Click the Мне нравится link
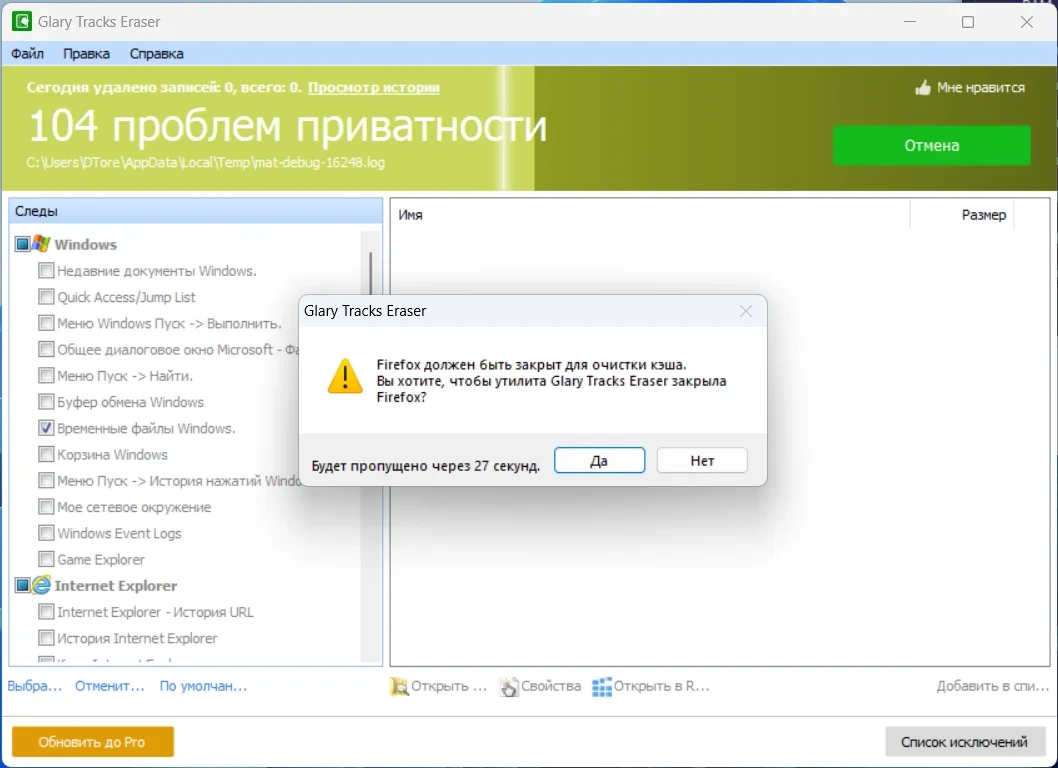Screen dimensions: 1058x768 [x=980, y=87]
